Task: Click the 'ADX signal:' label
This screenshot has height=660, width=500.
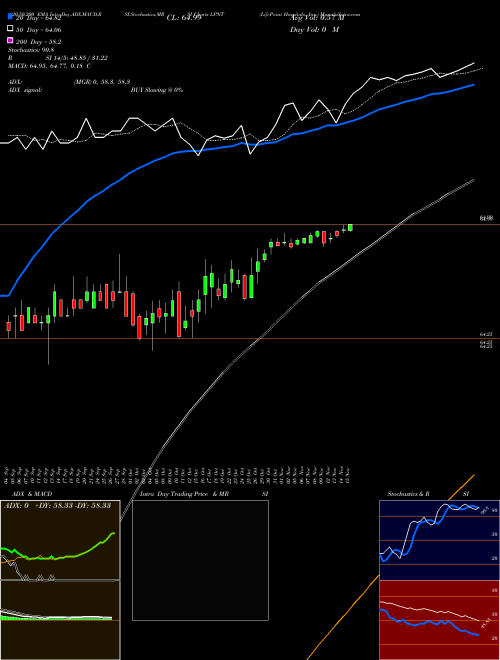Action: click(x=25, y=90)
